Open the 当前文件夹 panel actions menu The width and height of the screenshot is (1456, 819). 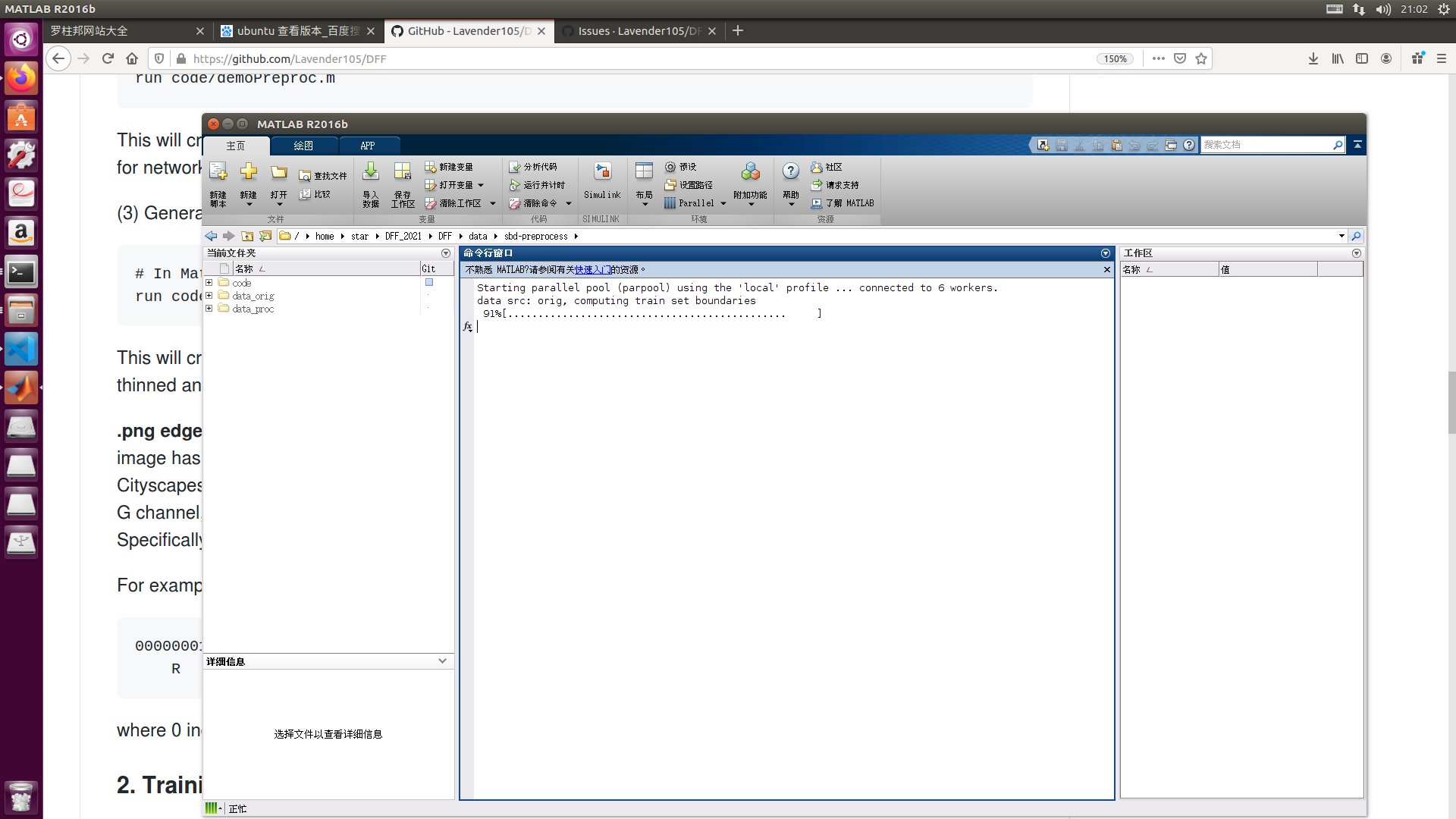tap(446, 253)
